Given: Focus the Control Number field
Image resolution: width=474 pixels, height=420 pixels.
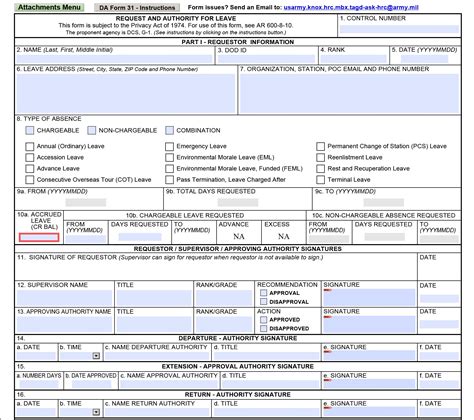Looking at the screenshot, I should [399, 29].
